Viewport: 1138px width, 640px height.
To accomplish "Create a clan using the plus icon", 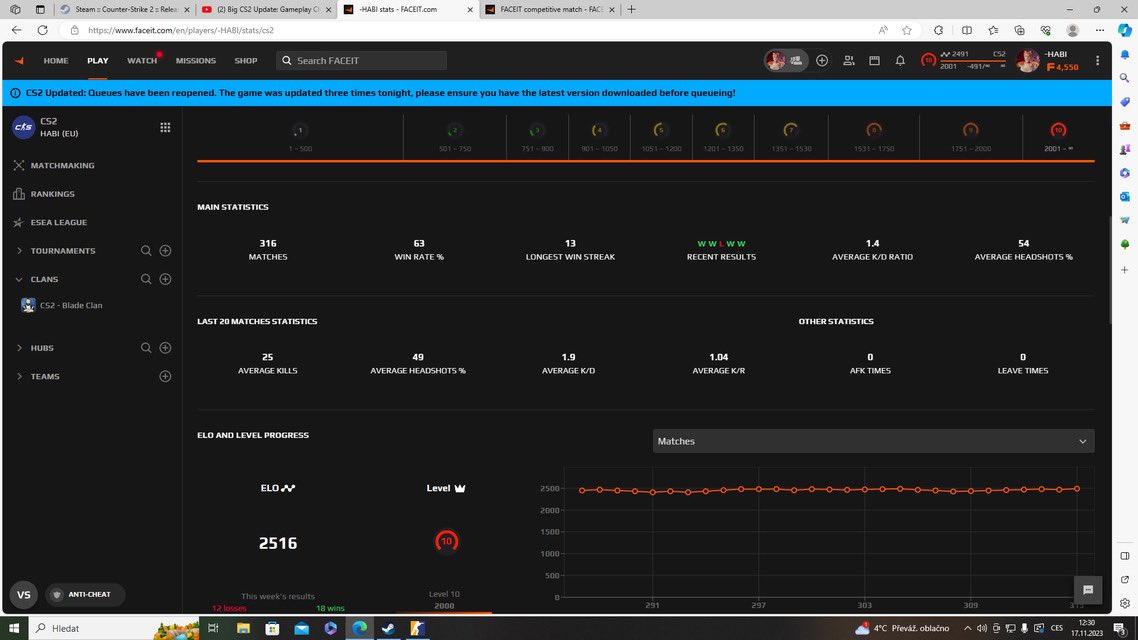I will pyautogui.click(x=165, y=279).
